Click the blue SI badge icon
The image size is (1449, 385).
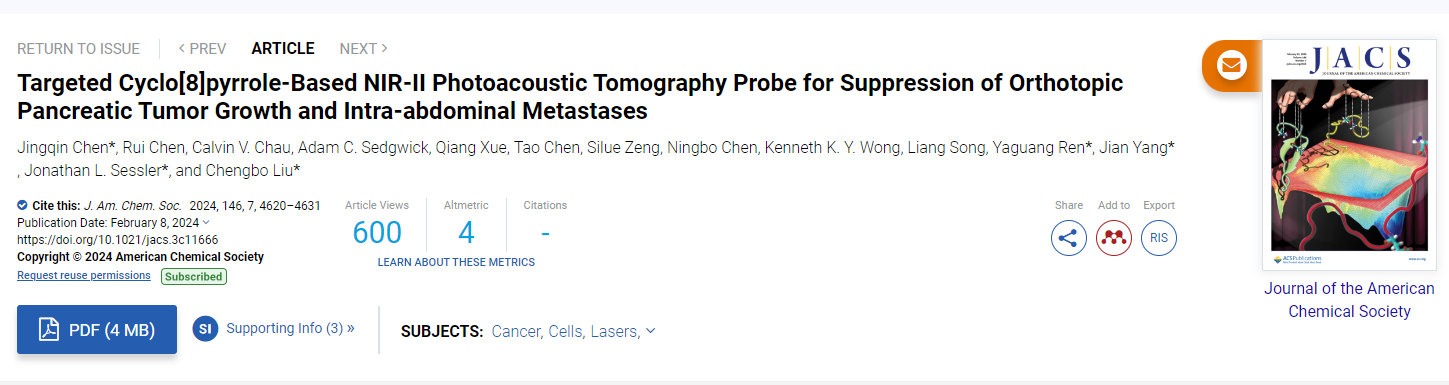205,328
